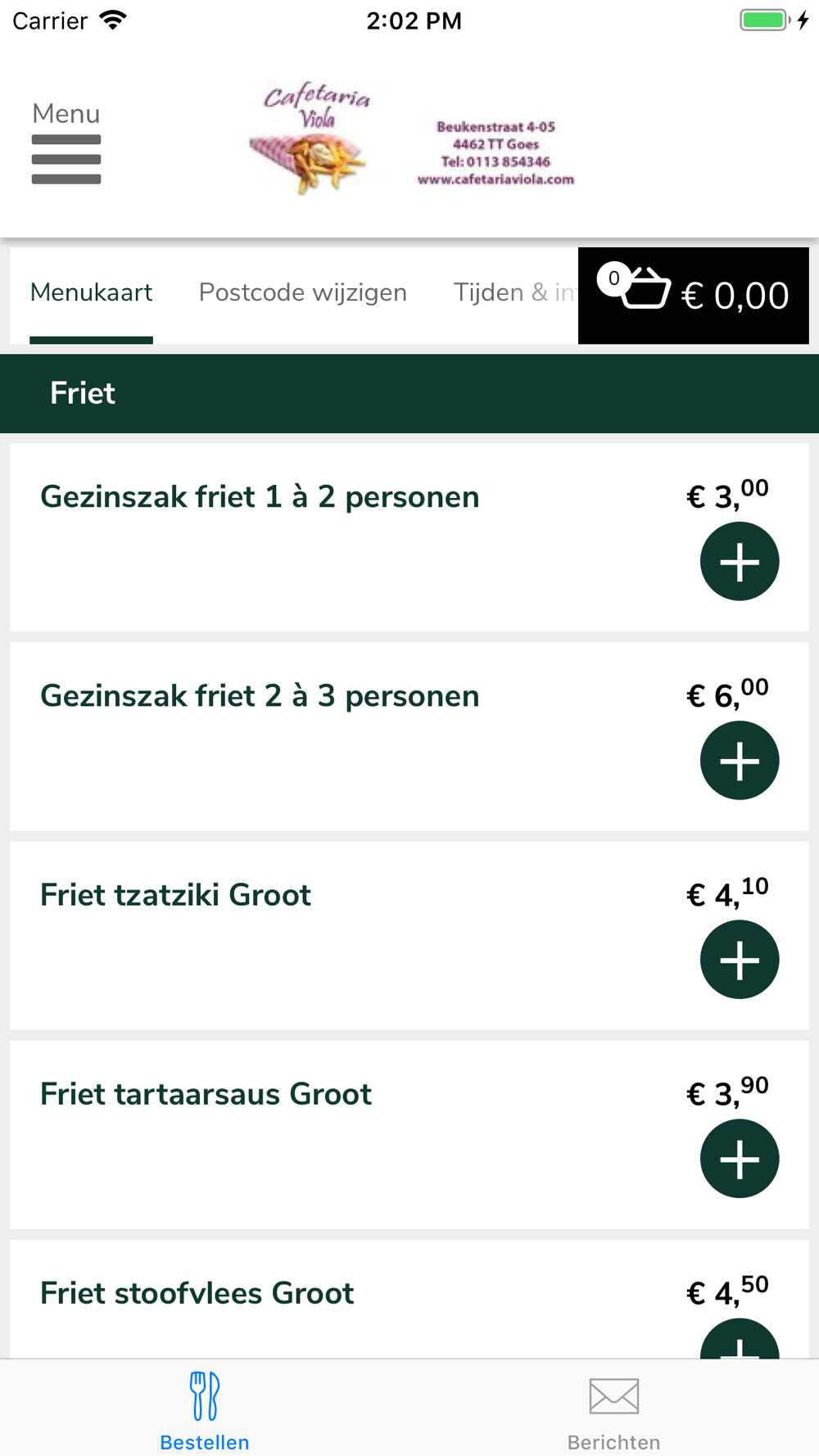
Task: Open Friet stoofvlees Groot item details
Action: (x=197, y=1294)
